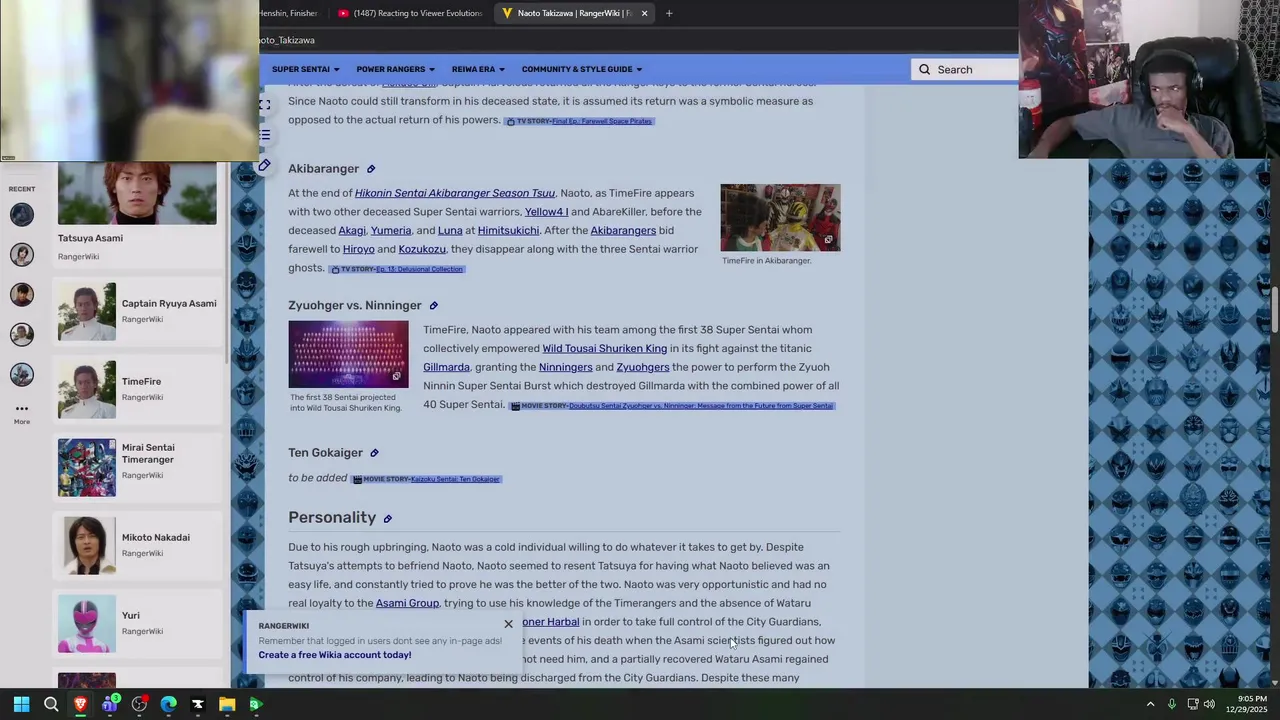
Task: Expand the Power Rangers dropdown menu
Action: coord(395,69)
